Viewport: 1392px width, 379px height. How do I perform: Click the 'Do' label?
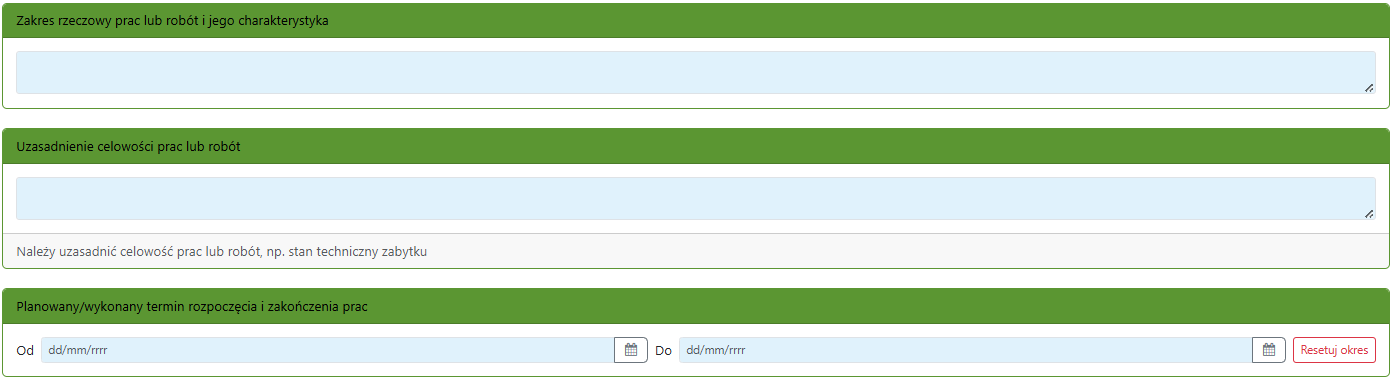pyautogui.click(x=663, y=351)
